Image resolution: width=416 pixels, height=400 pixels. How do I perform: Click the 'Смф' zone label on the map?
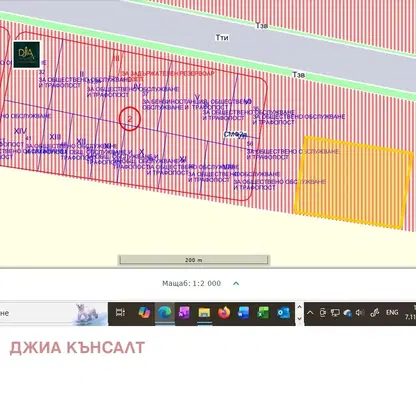235,134
